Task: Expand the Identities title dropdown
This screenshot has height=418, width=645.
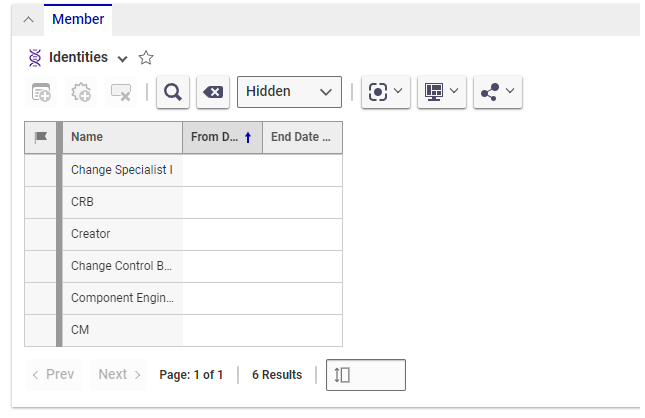Action: coord(122,59)
